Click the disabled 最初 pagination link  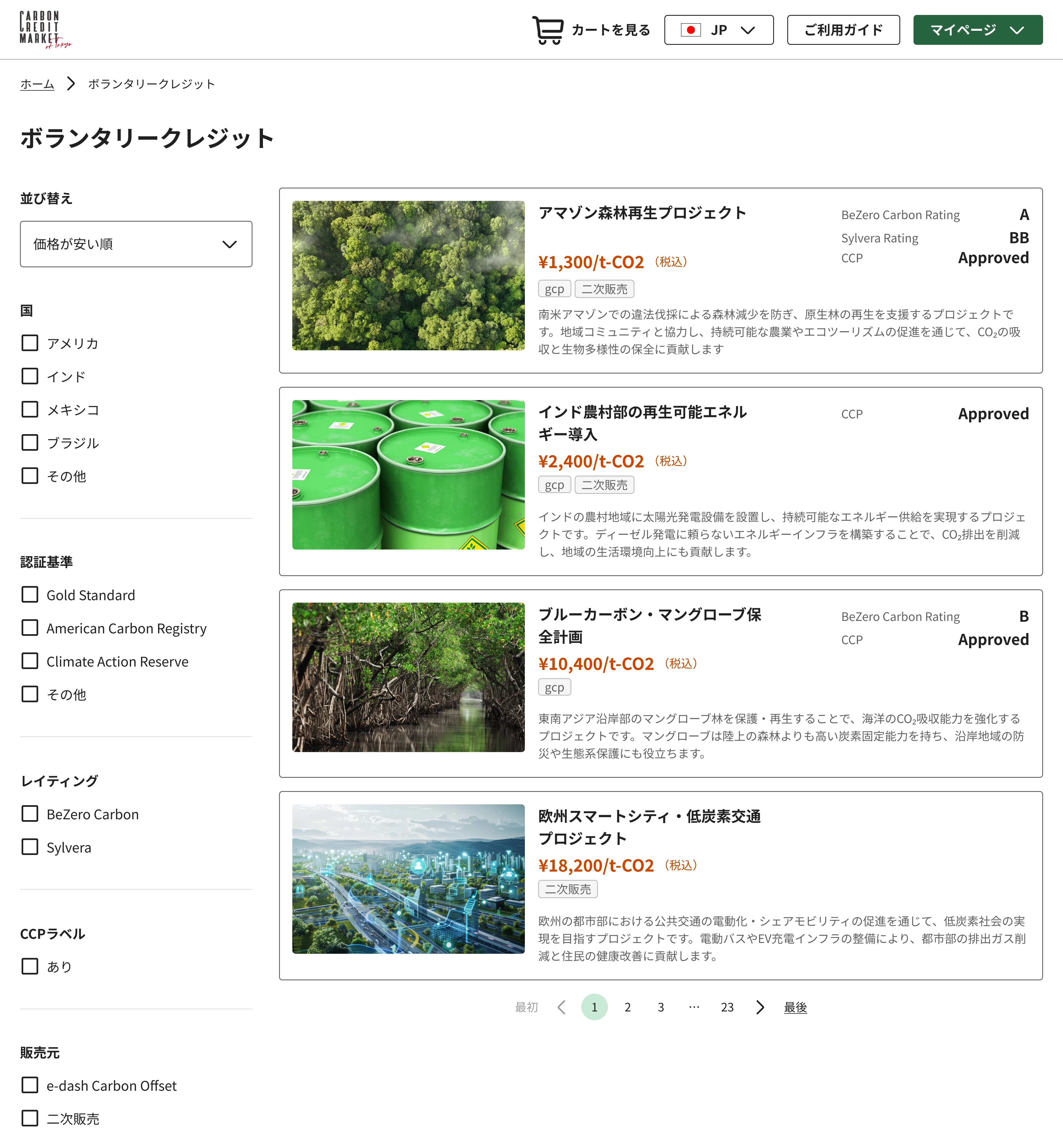tap(526, 1007)
